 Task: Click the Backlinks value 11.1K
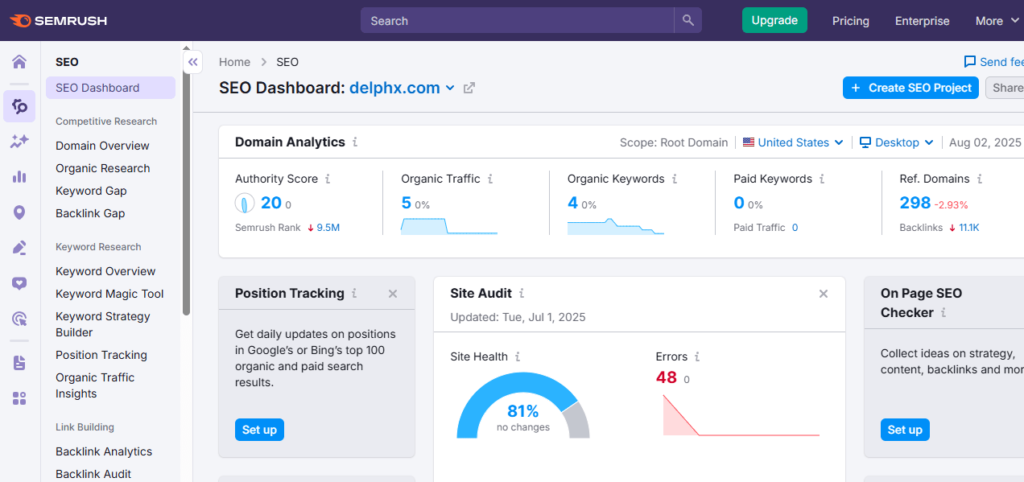click(969, 228)
